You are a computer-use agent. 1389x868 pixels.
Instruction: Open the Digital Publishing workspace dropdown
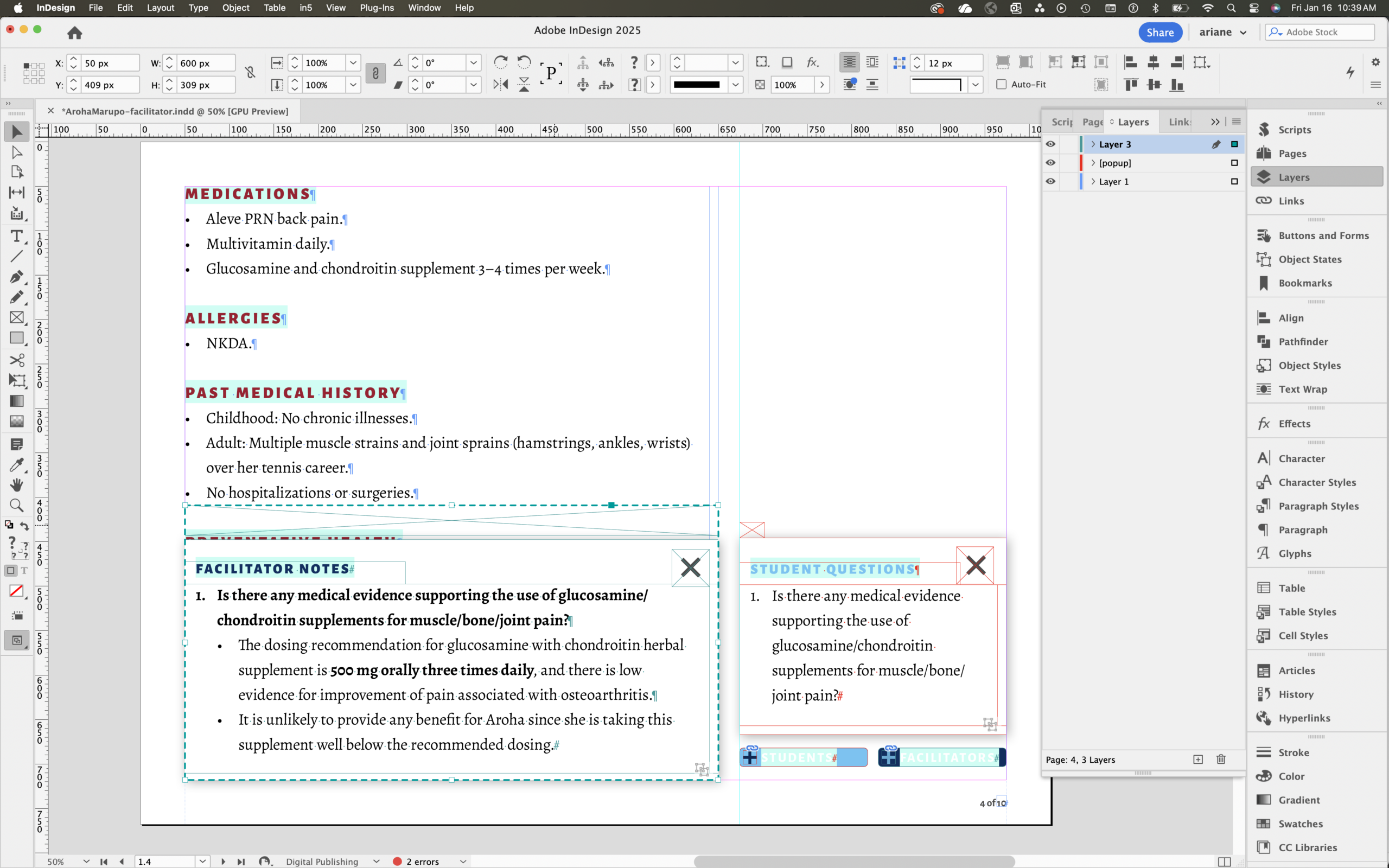[x=376, y=861]
